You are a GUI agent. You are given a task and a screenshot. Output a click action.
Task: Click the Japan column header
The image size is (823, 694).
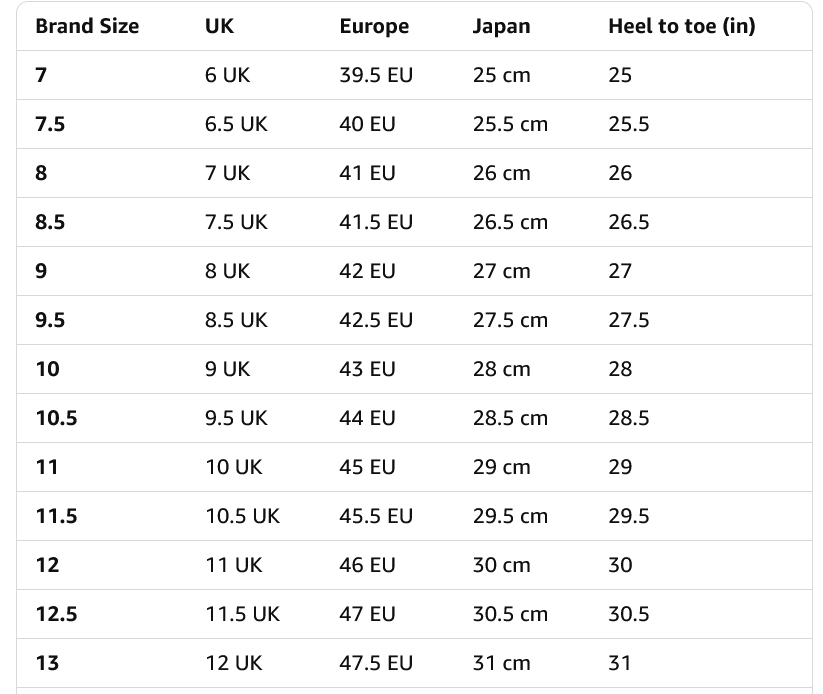click(x=502, y=27)
